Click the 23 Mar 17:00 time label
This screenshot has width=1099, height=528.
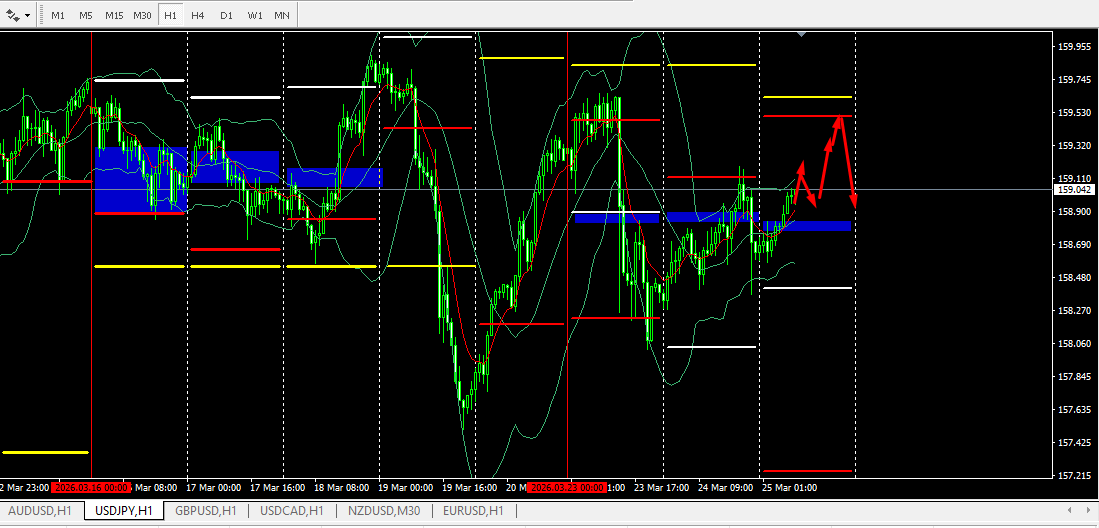[x=660, y=487]
